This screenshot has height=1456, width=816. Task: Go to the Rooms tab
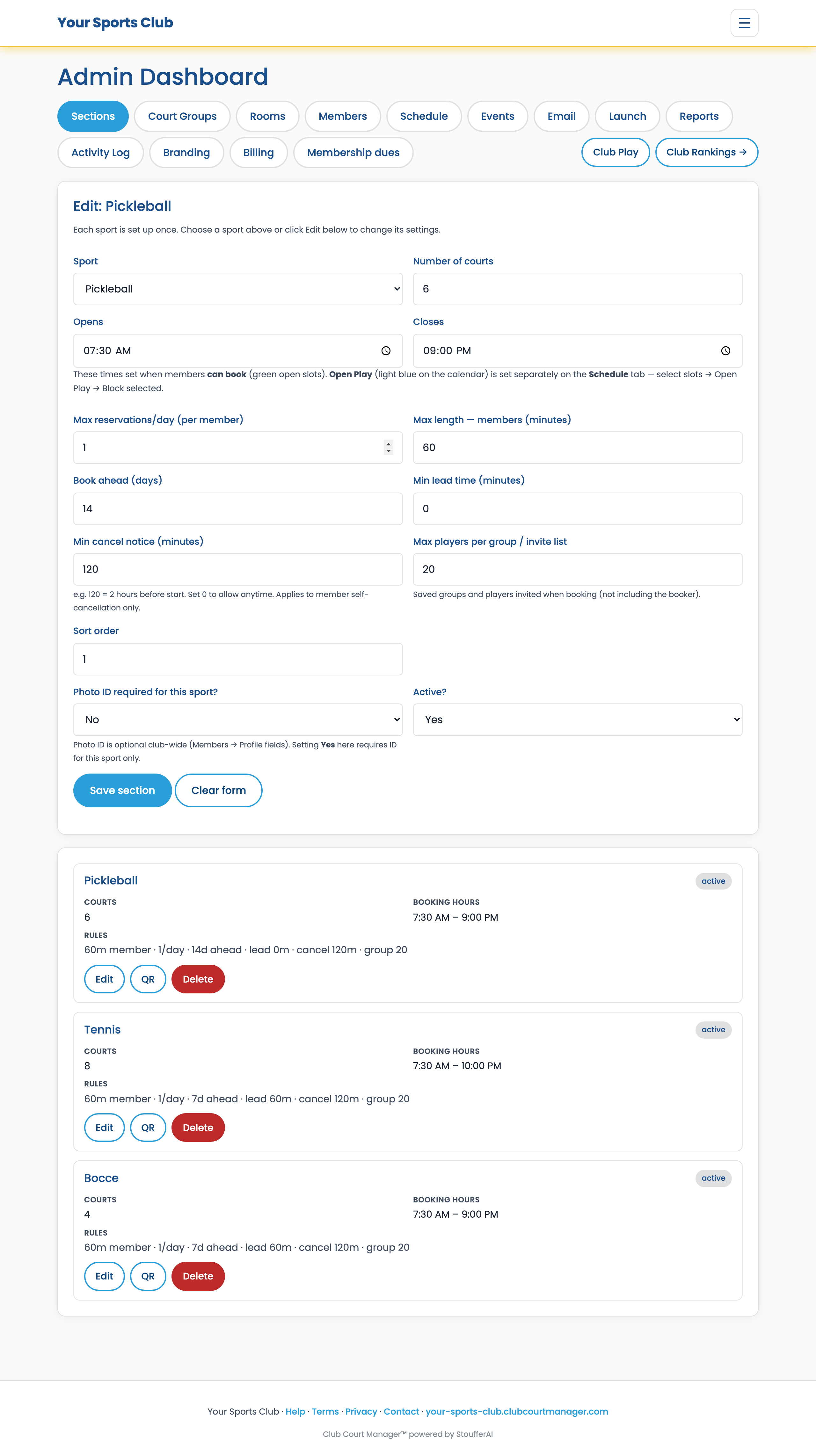pyautogui.click(x=267, y=116)
